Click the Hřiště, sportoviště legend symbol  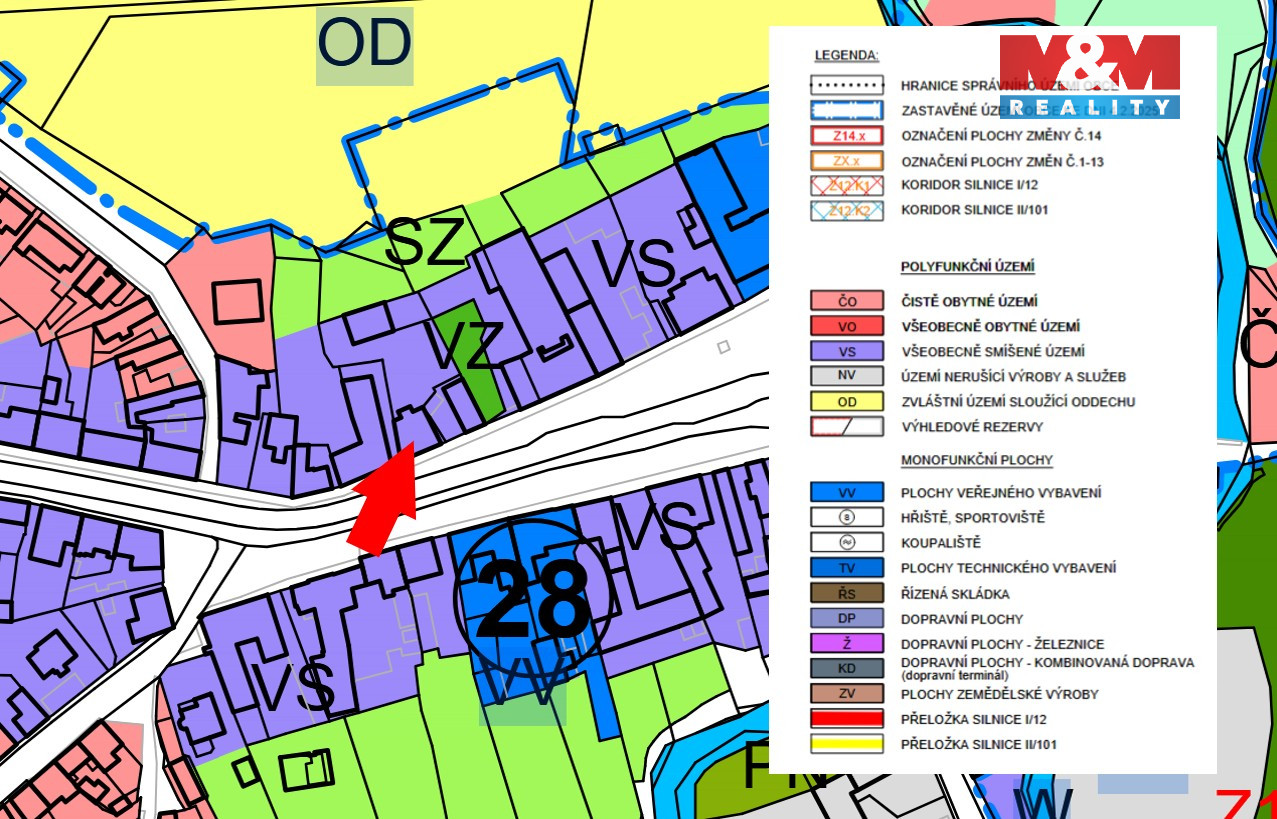pos(846,518)
